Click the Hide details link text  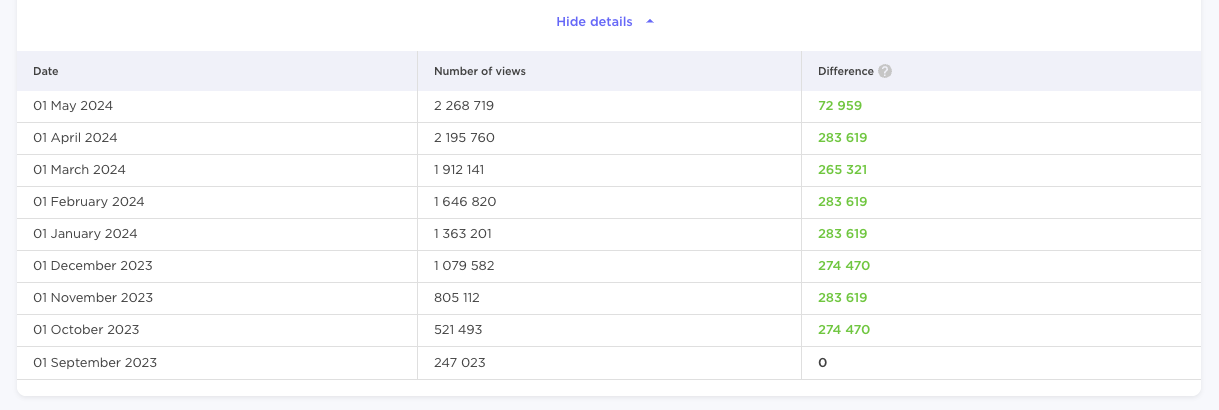(594, 22)
